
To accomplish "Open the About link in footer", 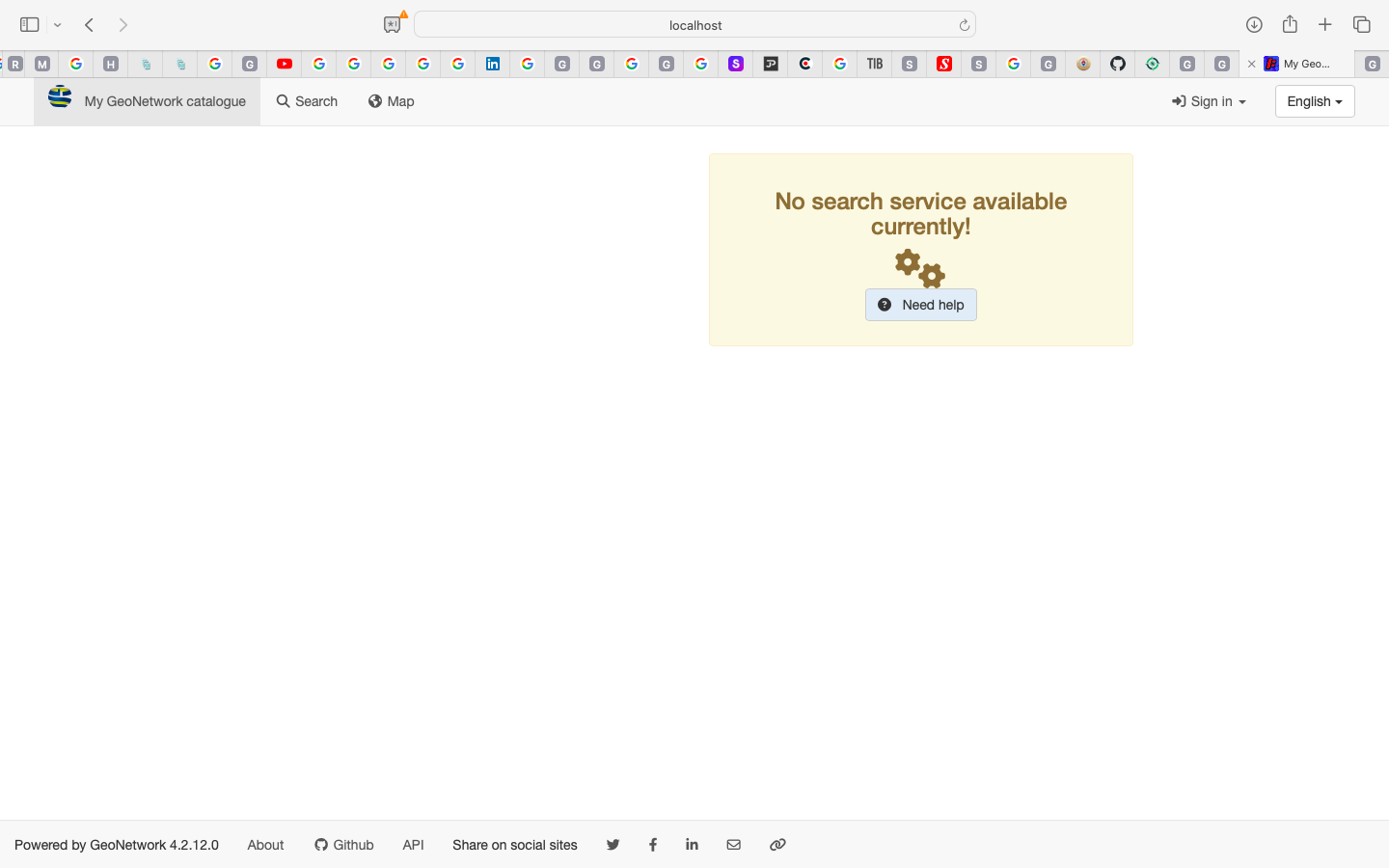I will 265,845.
